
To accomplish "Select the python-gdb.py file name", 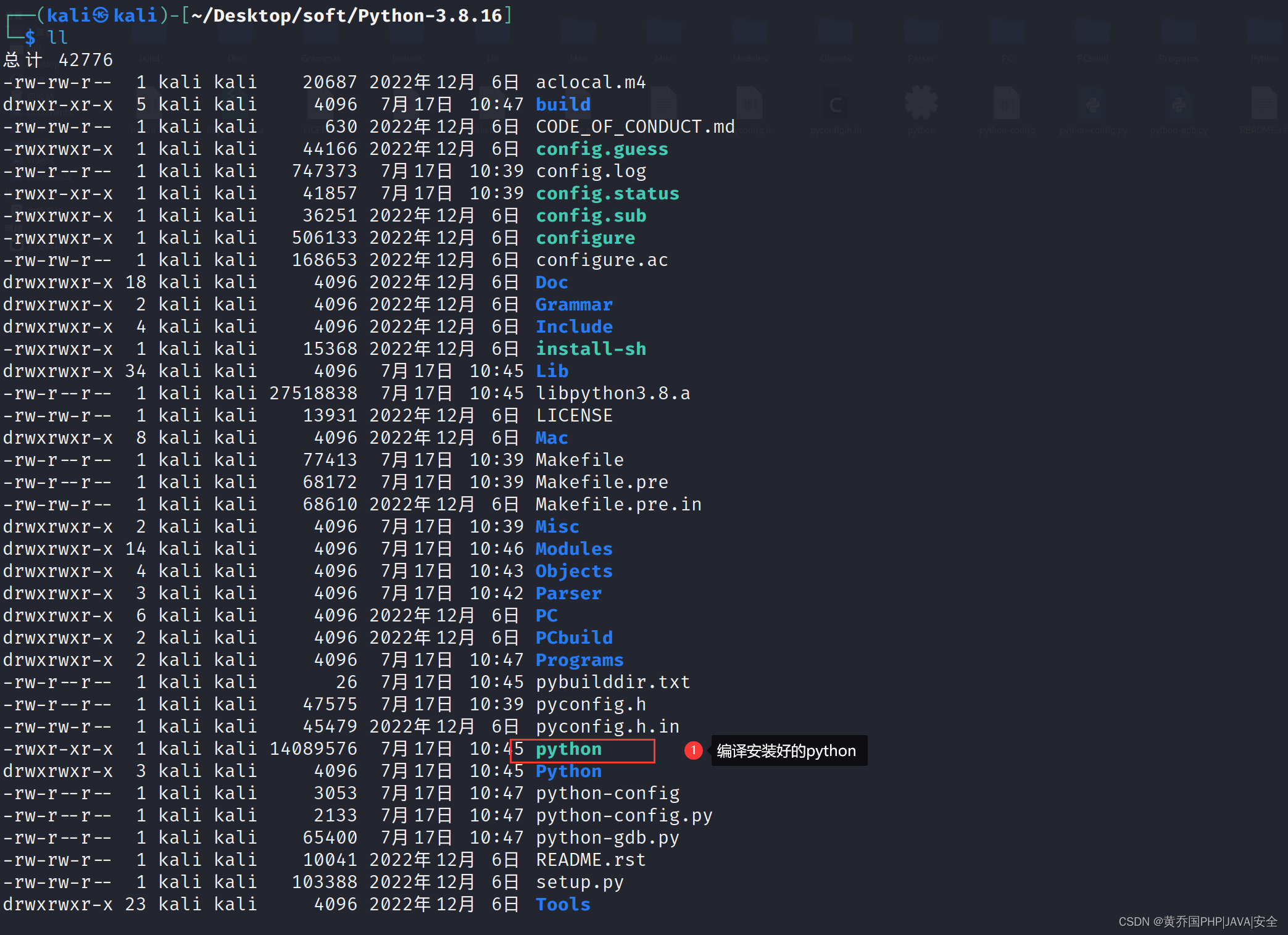I will [607, 837].
